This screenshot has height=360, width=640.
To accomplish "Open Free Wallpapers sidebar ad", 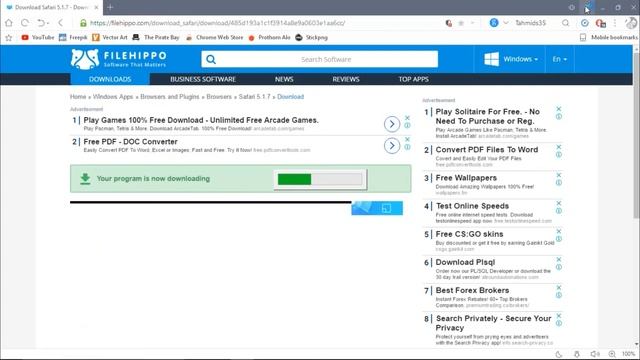I will (466, 178).
